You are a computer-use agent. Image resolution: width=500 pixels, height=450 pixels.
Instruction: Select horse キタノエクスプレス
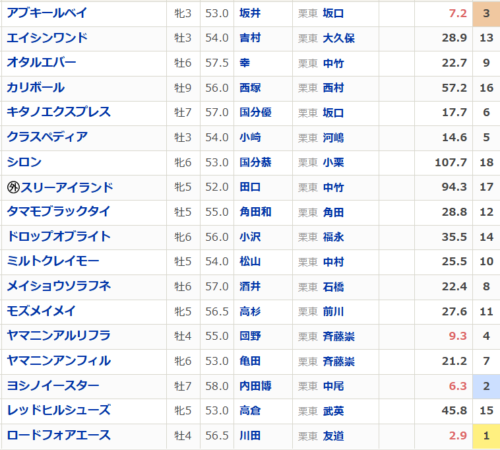59,112
